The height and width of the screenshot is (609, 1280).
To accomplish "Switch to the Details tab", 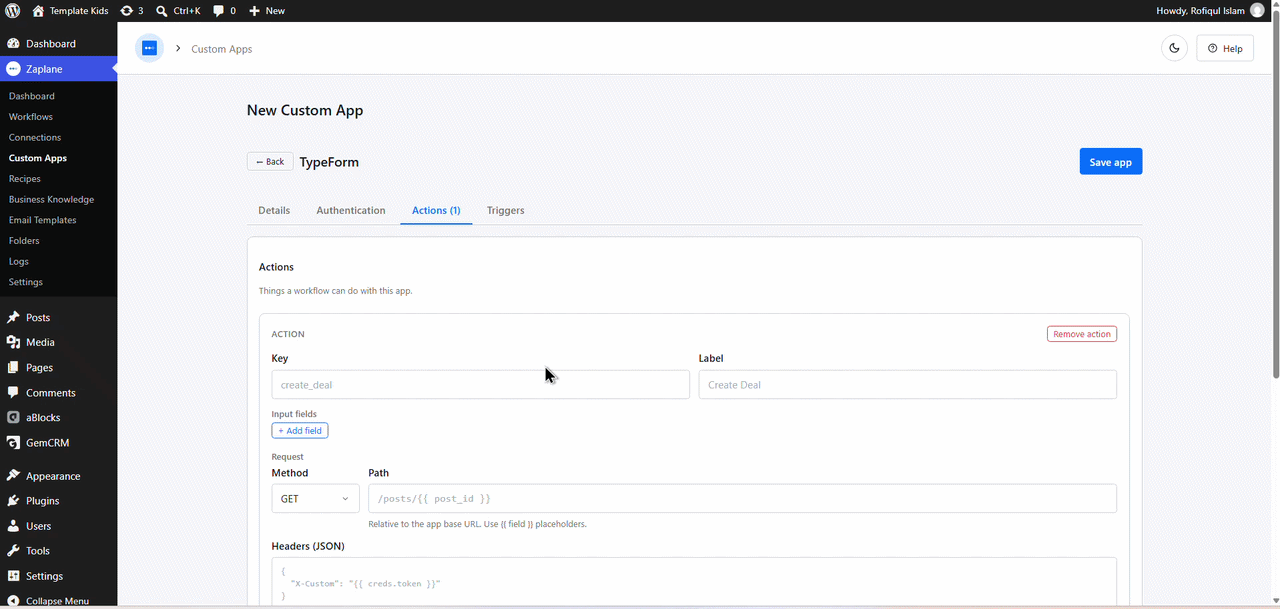I will coord(274,210).
